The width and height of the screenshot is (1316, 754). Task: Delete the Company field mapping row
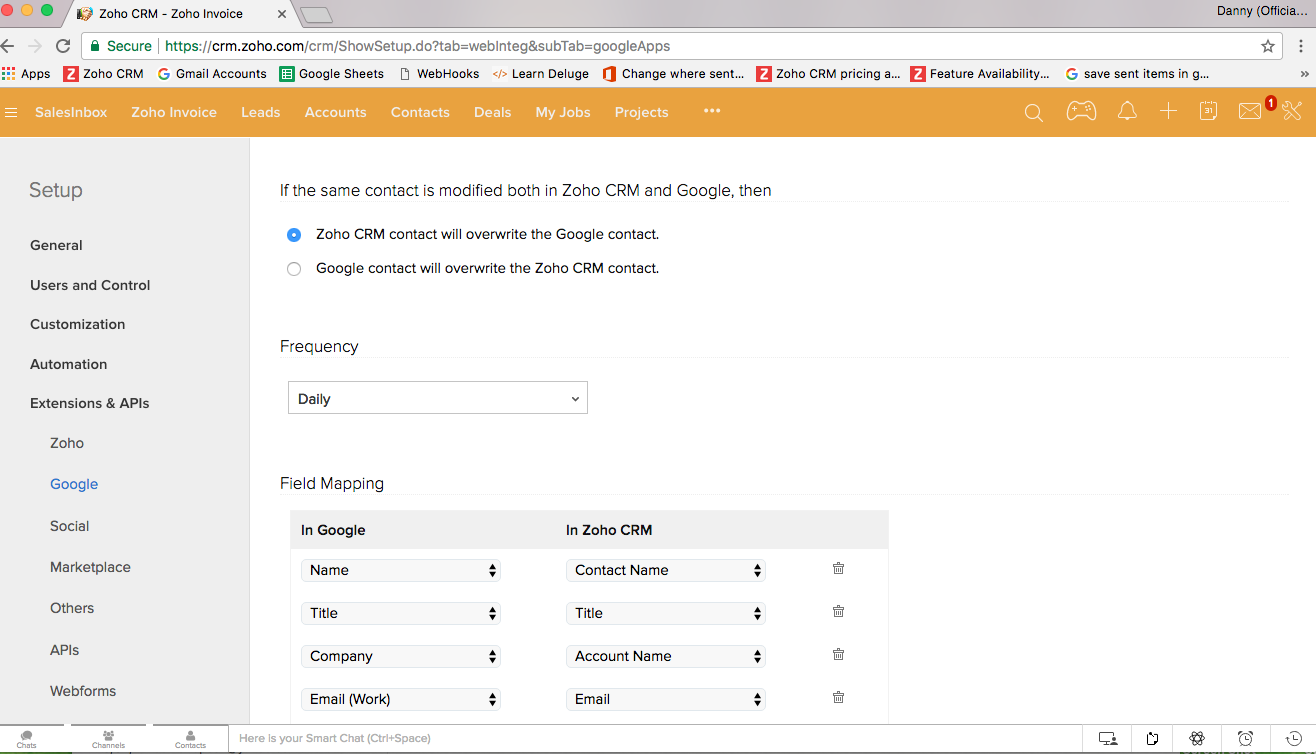[838, 654]
